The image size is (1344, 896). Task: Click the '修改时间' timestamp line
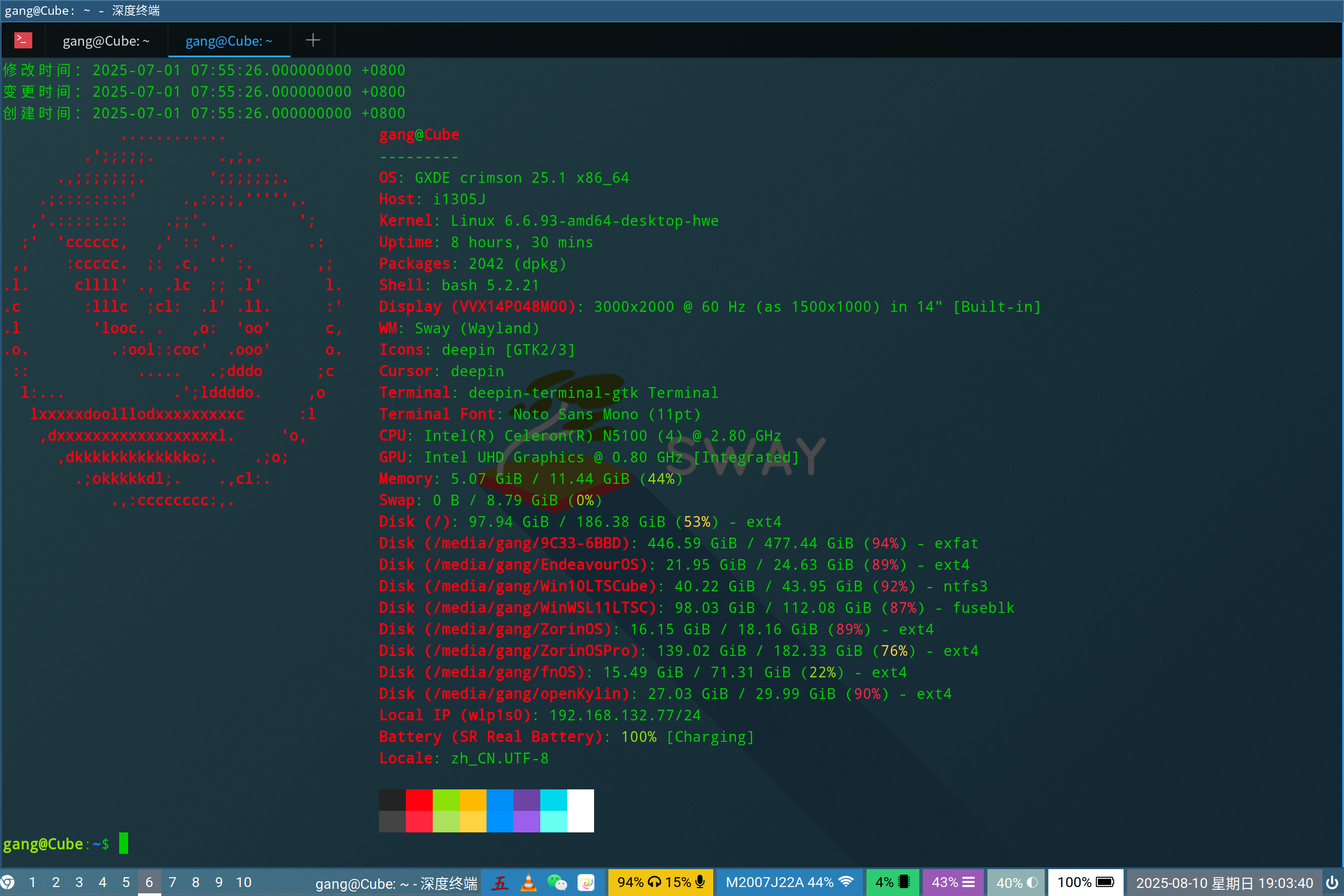pos(204,70)
